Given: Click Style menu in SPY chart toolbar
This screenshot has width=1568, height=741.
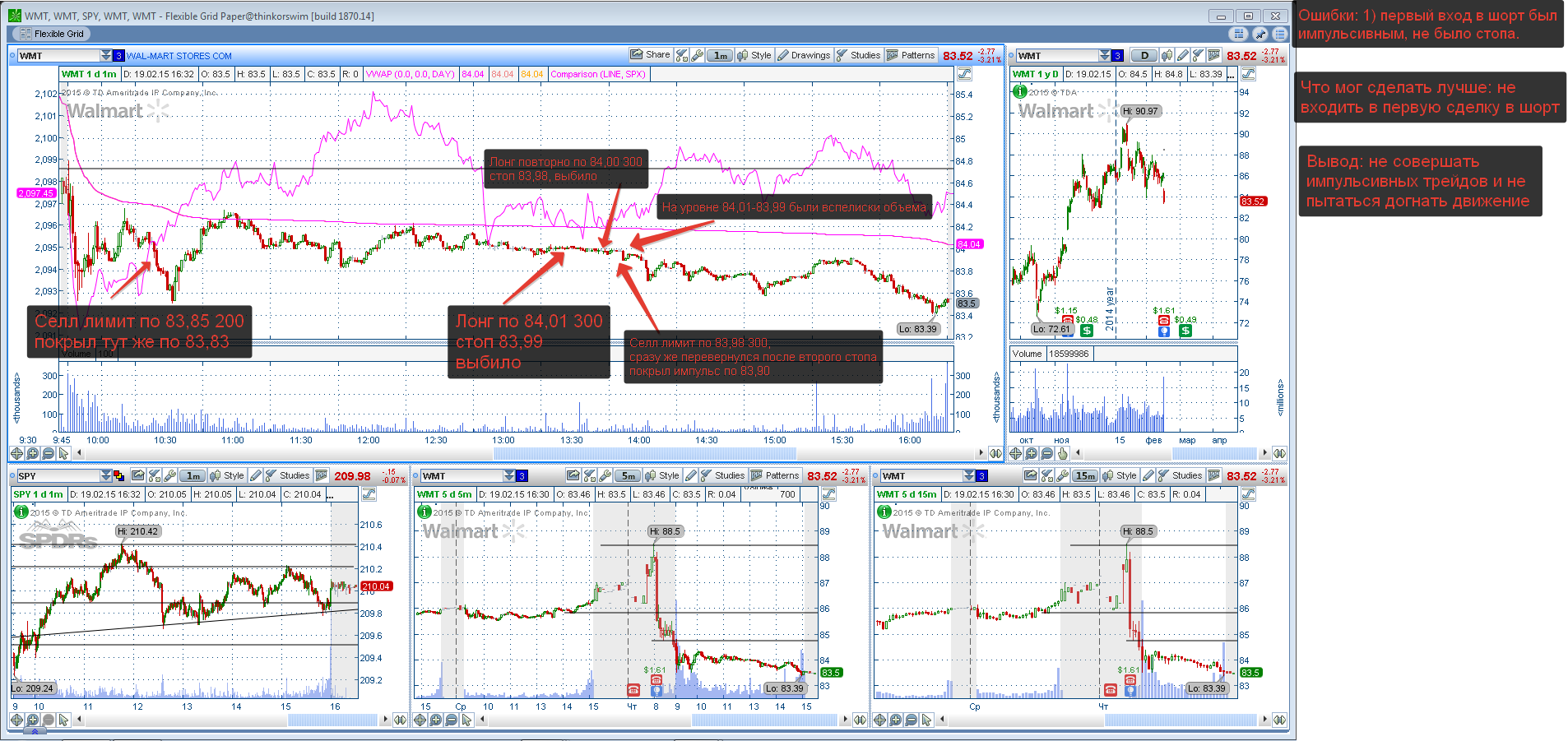Looking at the screenshot, I should pyautogui.click(x=227, y=475).
